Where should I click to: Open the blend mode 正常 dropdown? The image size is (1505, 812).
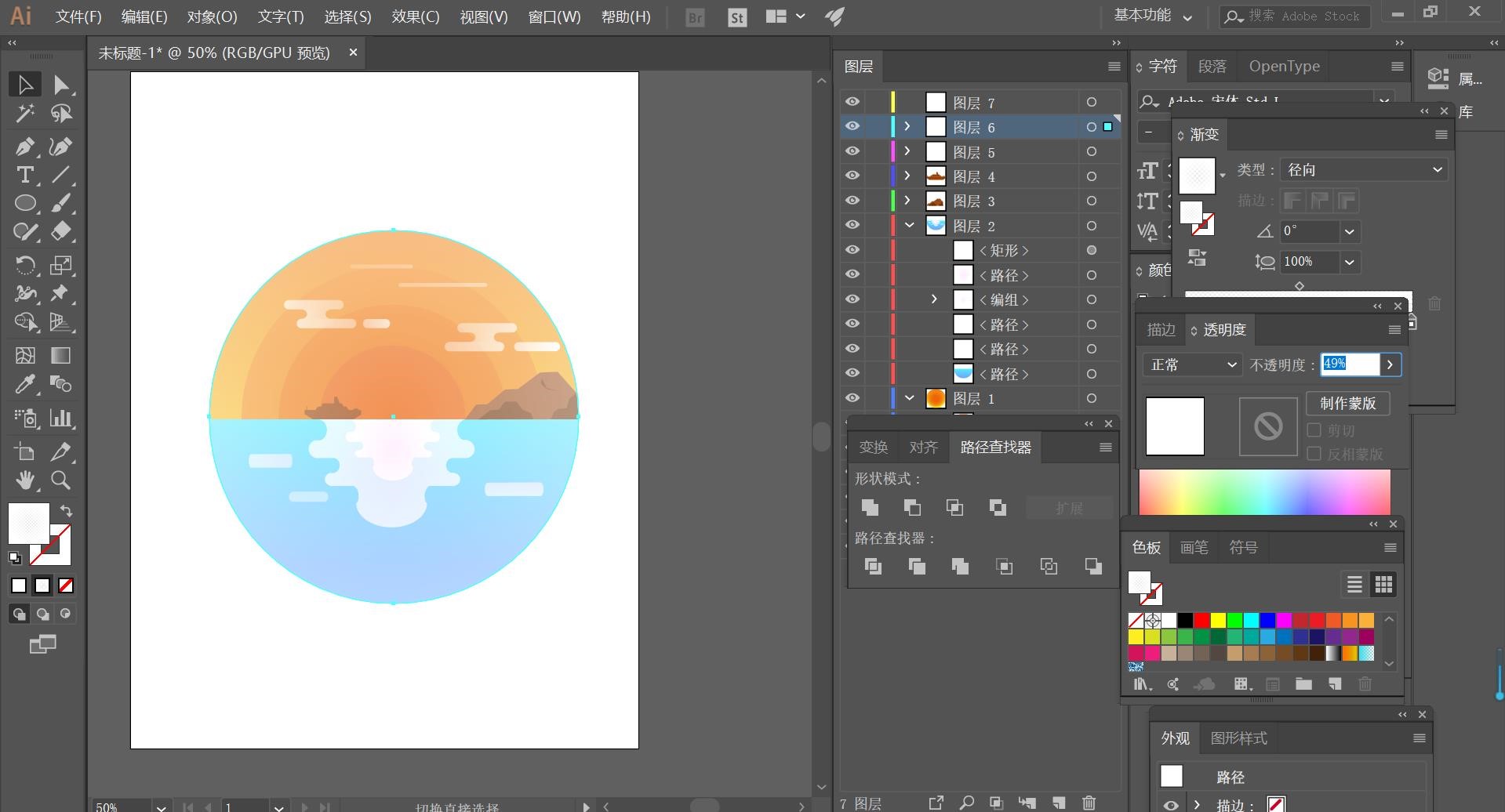[1192, 365]
